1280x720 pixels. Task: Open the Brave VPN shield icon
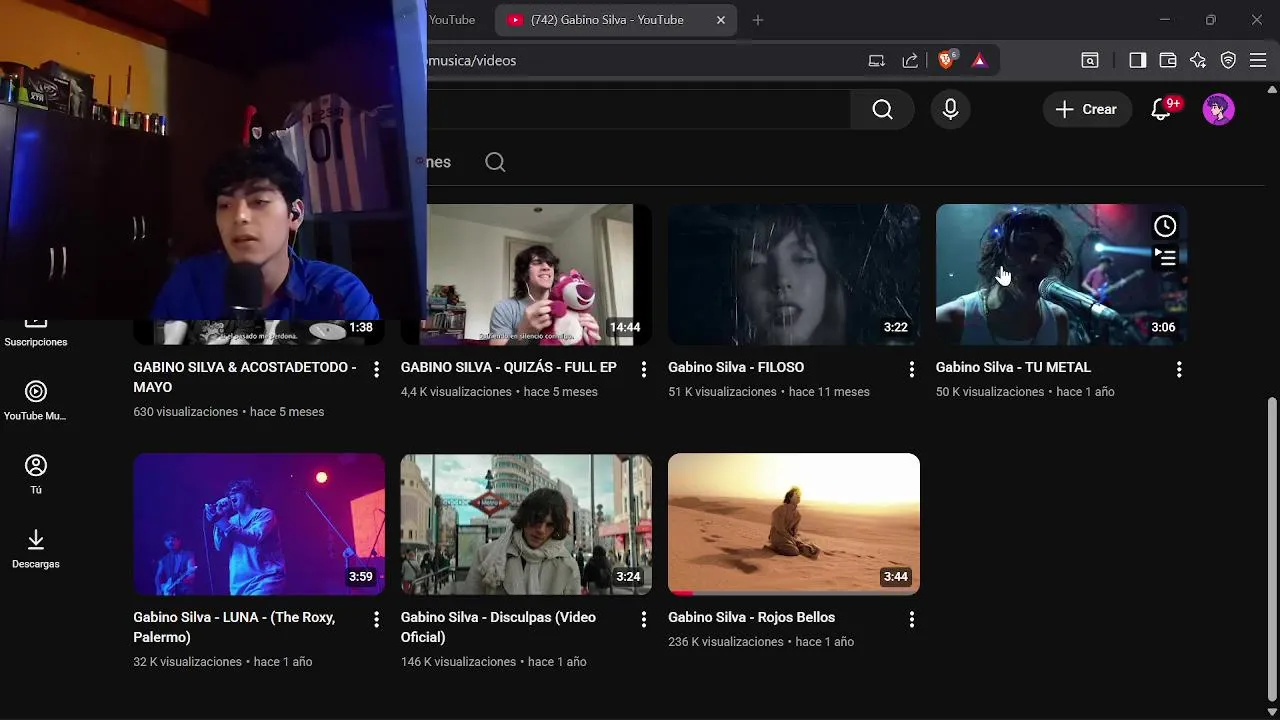coord(1228,61)
